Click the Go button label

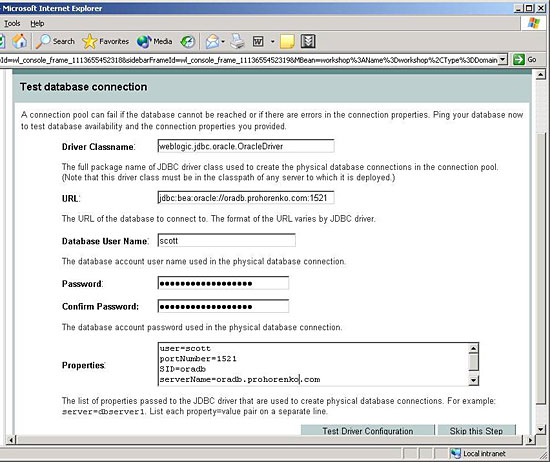point(532,60)
